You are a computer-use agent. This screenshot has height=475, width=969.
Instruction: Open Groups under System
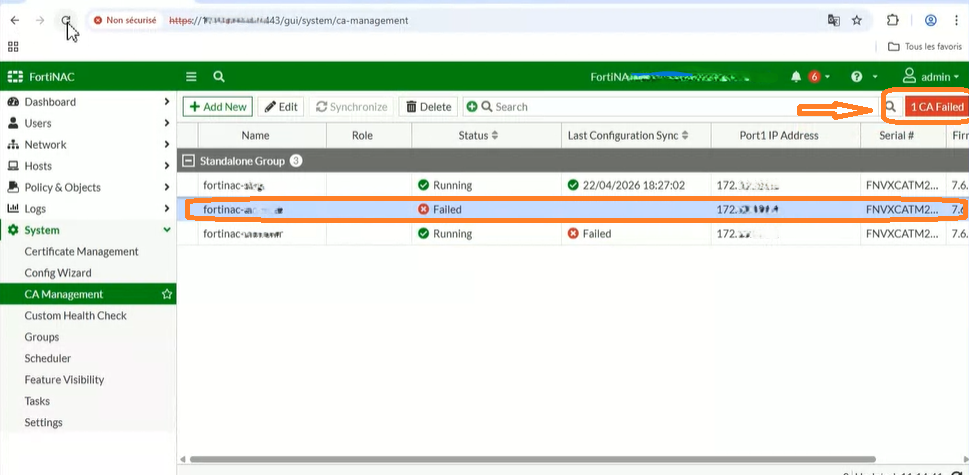pyautogui.click(x=42, y=337)
